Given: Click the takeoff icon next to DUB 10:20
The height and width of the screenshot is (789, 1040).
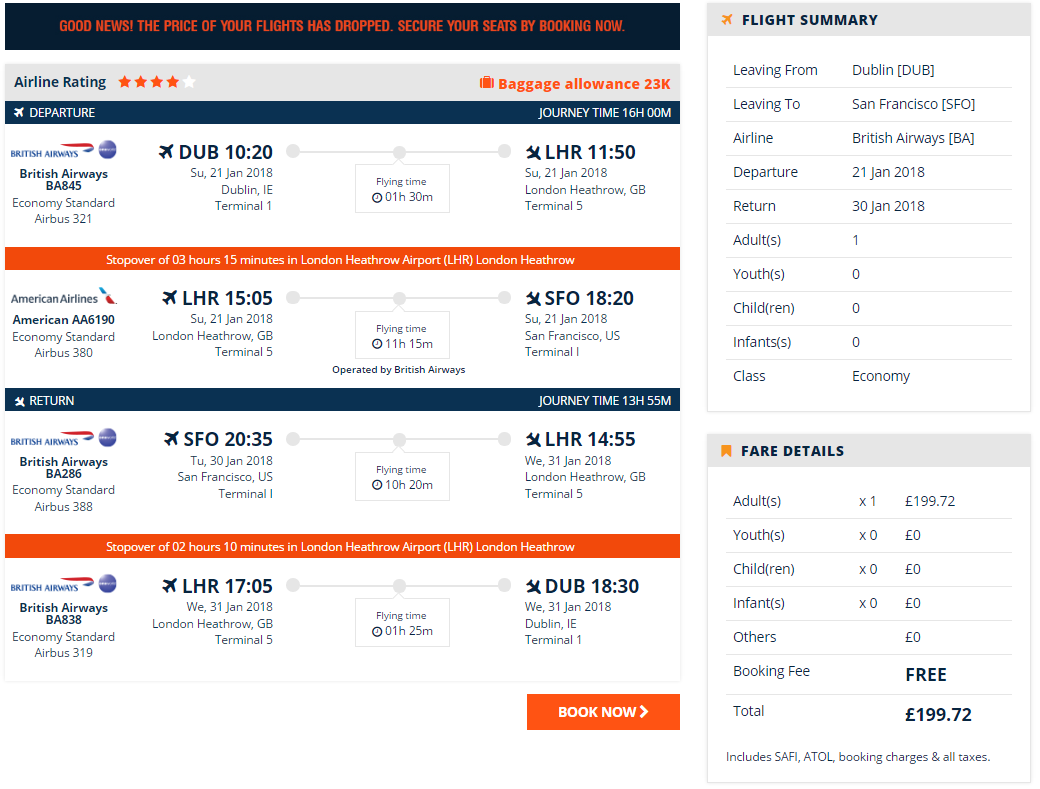Looking at the screenshot, I should (166, 152).
